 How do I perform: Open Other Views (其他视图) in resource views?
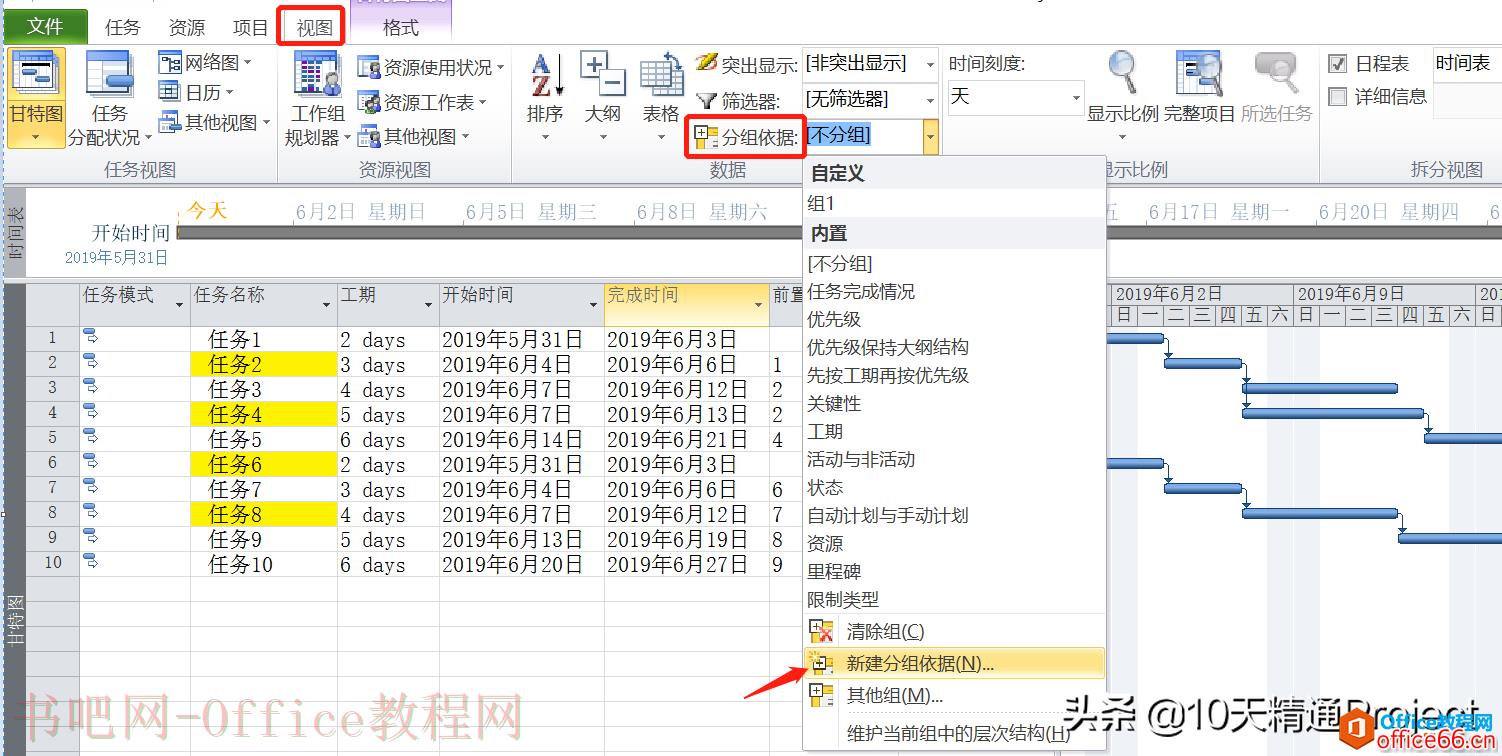point(413,136)
